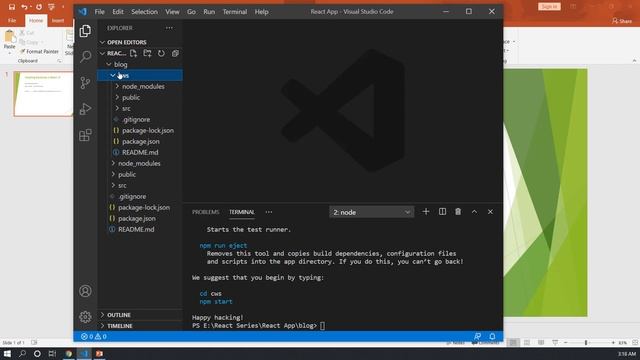Screen dimensions: 640x360
Task: Switch to the Problems tab
Action: pyautogui.click(x=206, y=212)
